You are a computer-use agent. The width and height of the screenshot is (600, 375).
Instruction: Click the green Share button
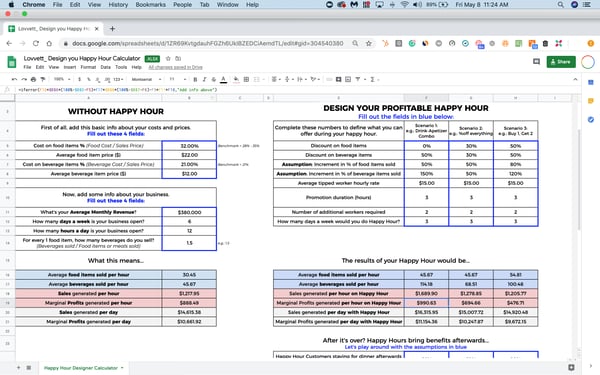click(561, 62)
